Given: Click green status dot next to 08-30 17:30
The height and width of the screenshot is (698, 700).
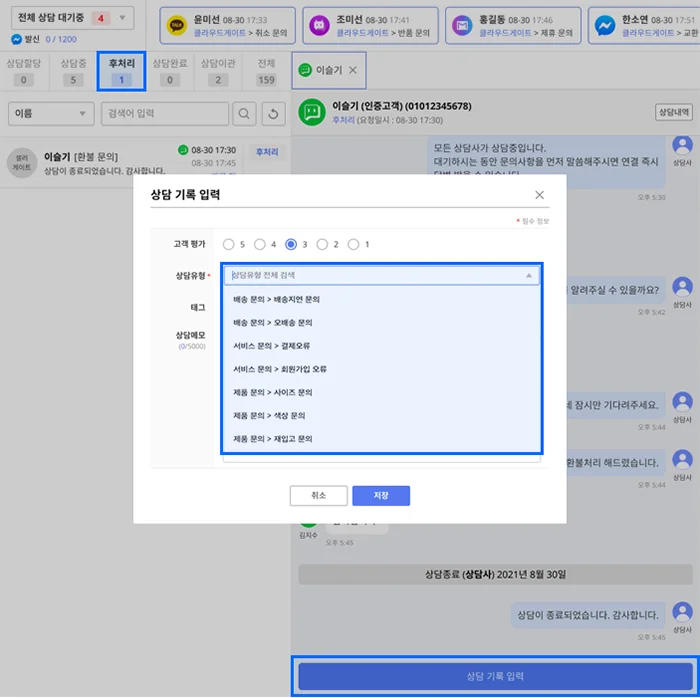Looking at the screenshot, I should click(x=183, y=150).
